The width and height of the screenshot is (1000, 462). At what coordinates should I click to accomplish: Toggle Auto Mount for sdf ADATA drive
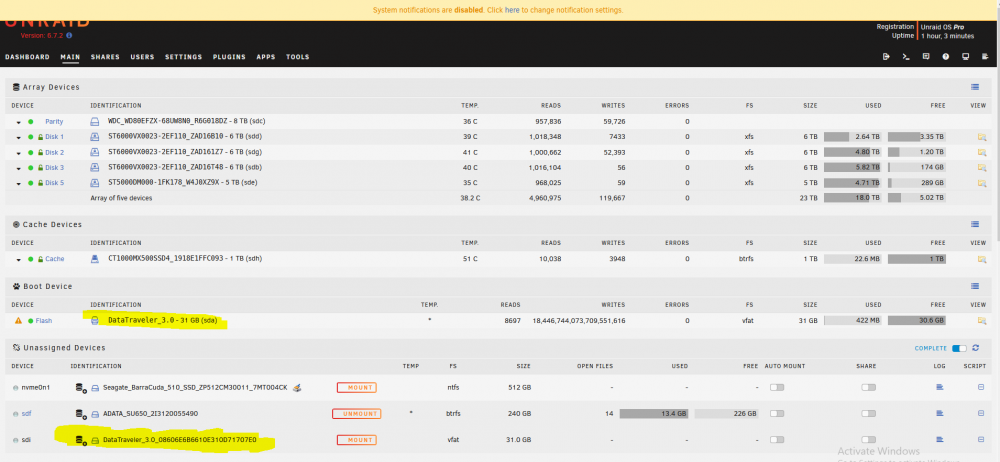(777, 414)
